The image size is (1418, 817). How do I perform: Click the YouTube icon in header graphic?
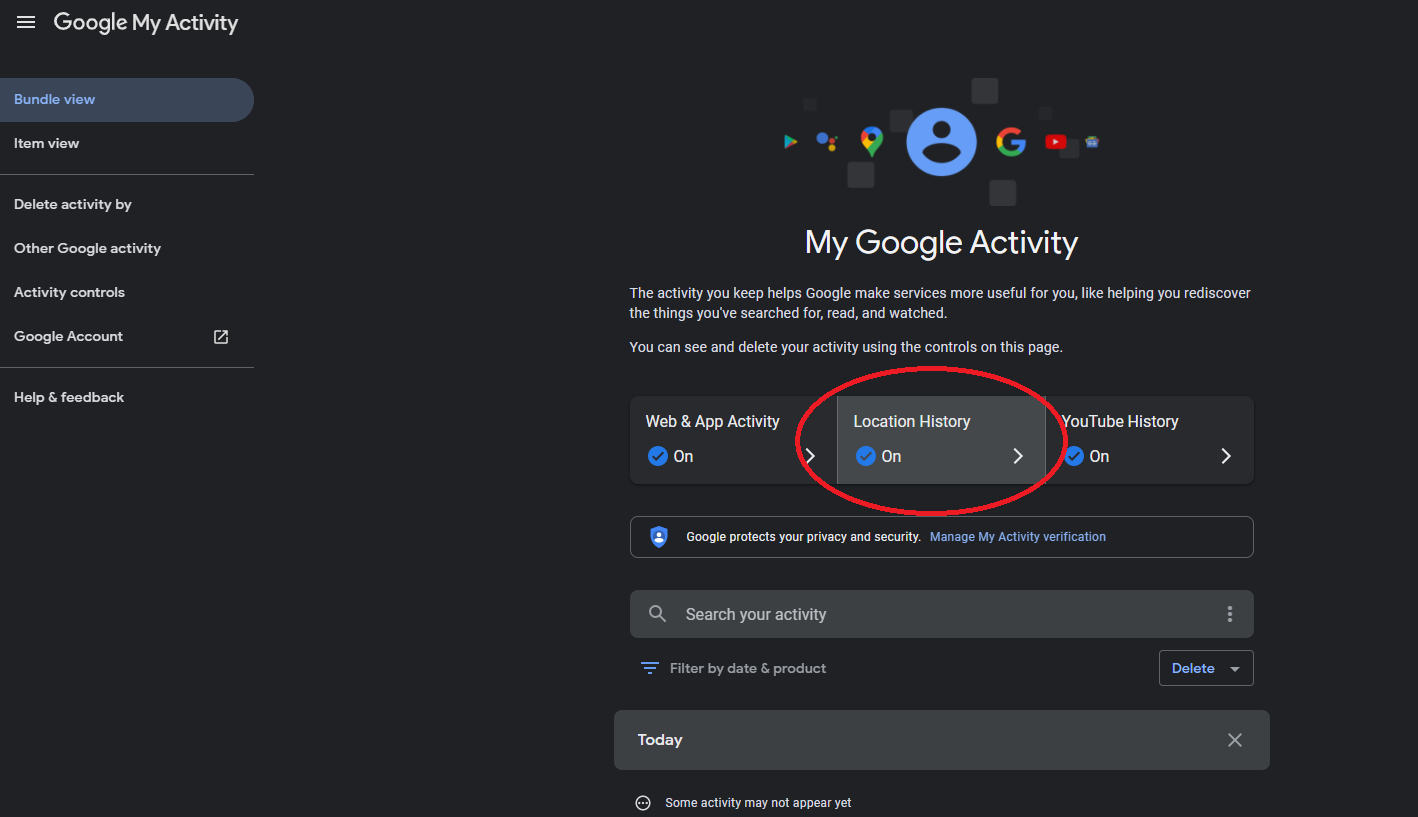pyautogui.click(x=1056, y=142)
